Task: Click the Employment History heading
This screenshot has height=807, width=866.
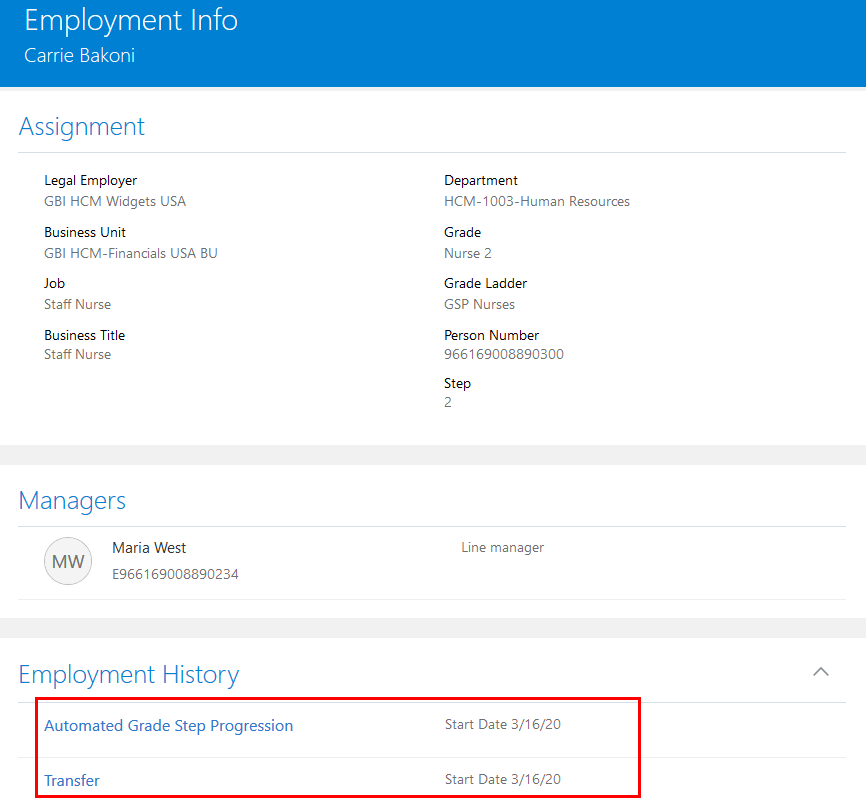Action: pos(129,675)
